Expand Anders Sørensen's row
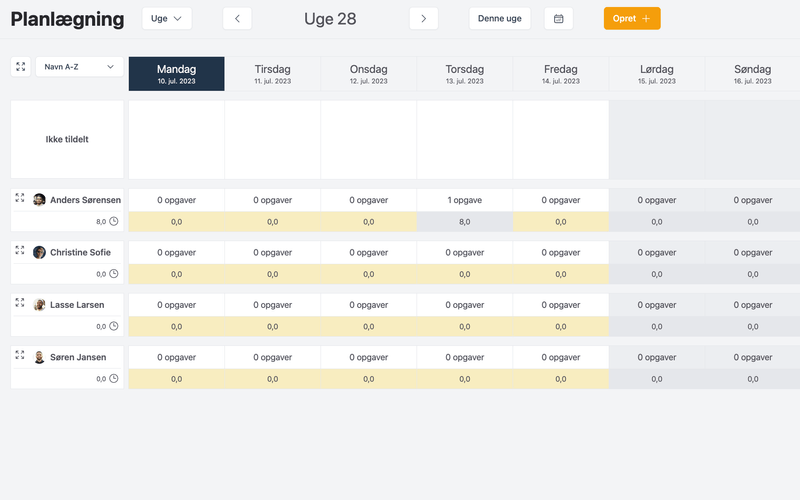 (x=20, y=198)
